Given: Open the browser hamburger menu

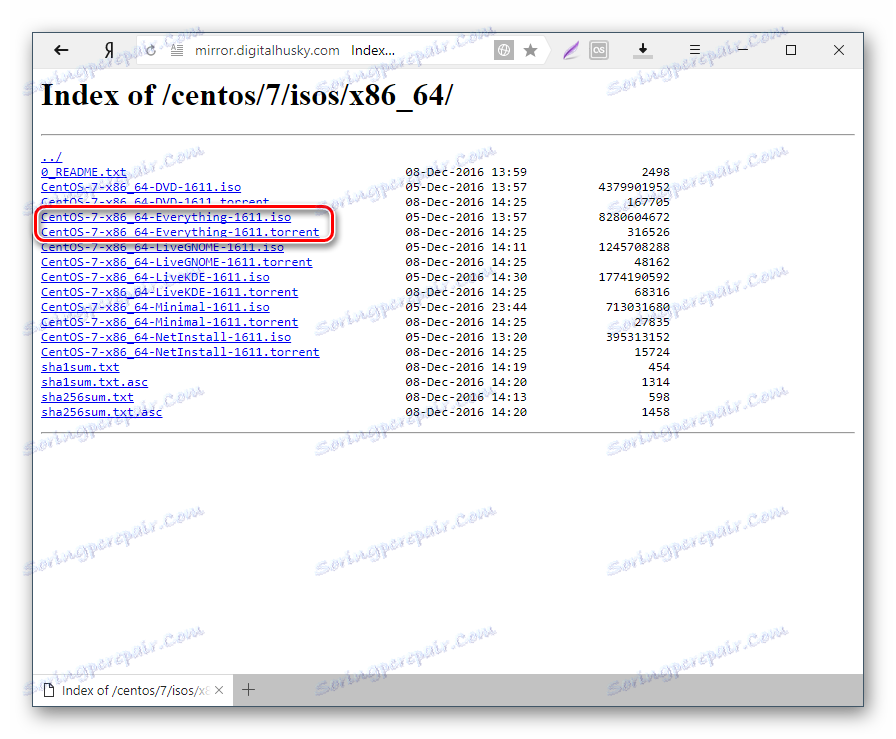Looking at the screenshot, I should click(694, 49).
